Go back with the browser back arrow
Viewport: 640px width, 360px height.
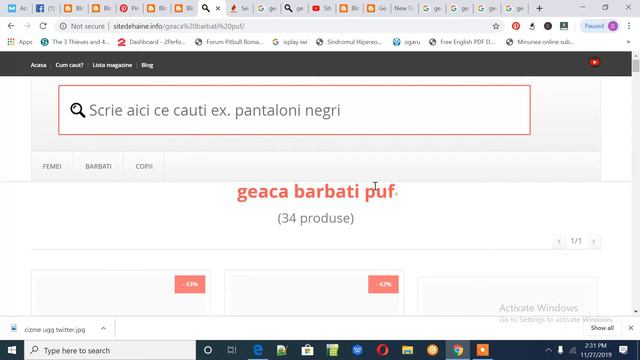pos(11,26)
